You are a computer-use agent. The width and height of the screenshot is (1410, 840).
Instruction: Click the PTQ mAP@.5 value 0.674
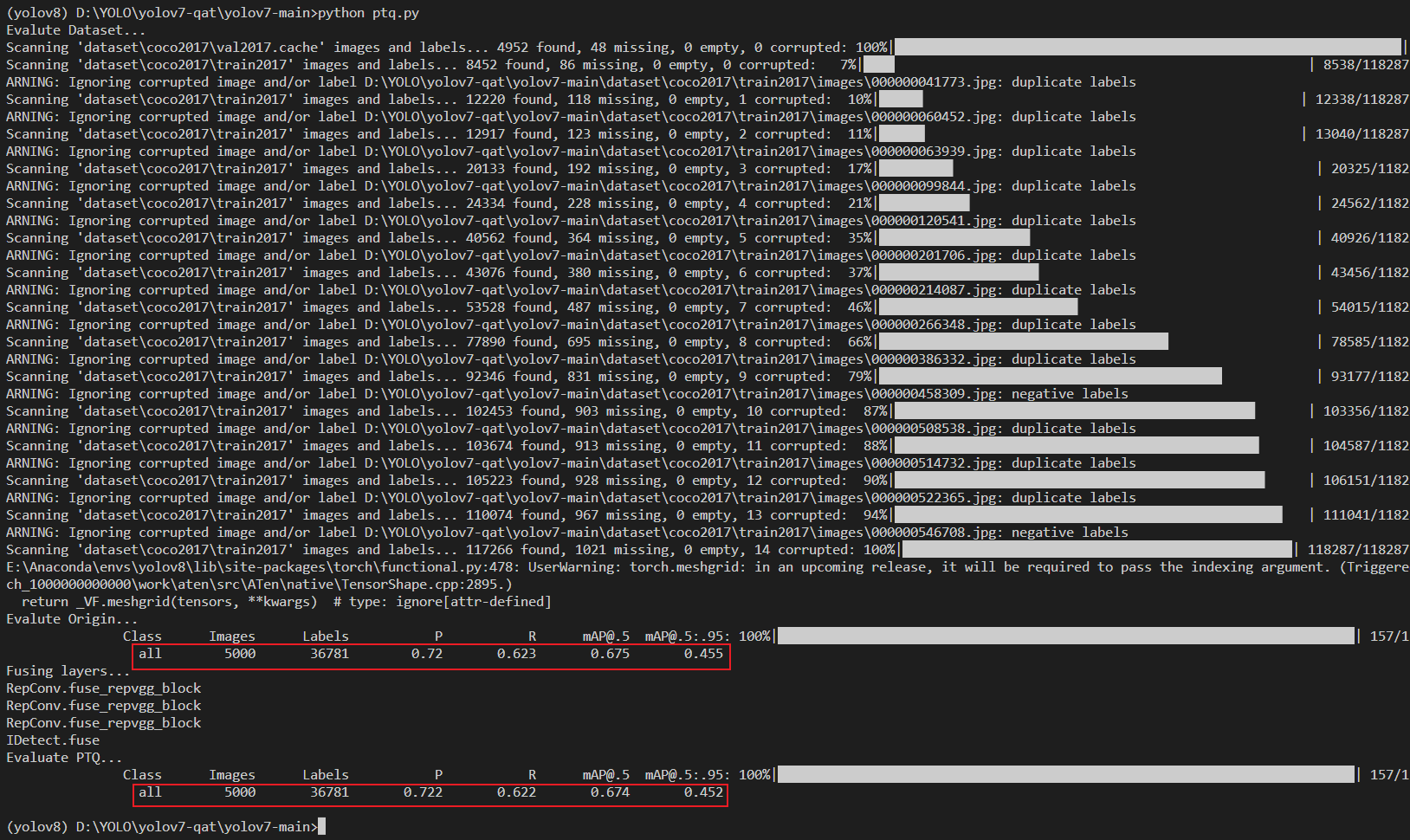click(610, 792)
